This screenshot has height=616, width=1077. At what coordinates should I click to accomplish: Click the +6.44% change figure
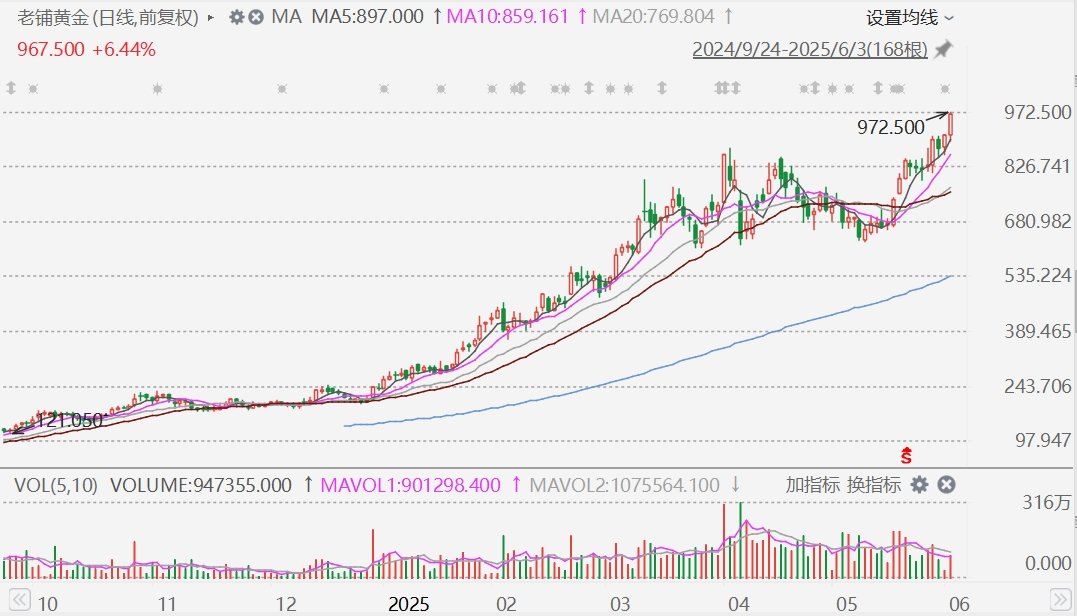tap(124, 49)
